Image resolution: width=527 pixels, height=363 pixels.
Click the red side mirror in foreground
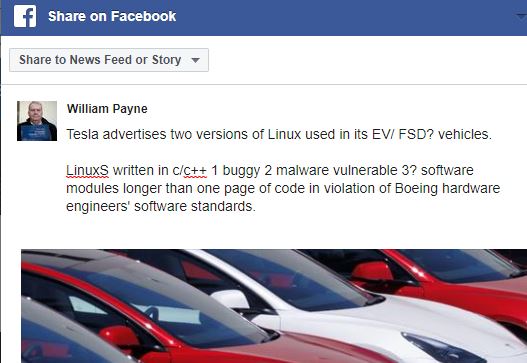point(119,337)
